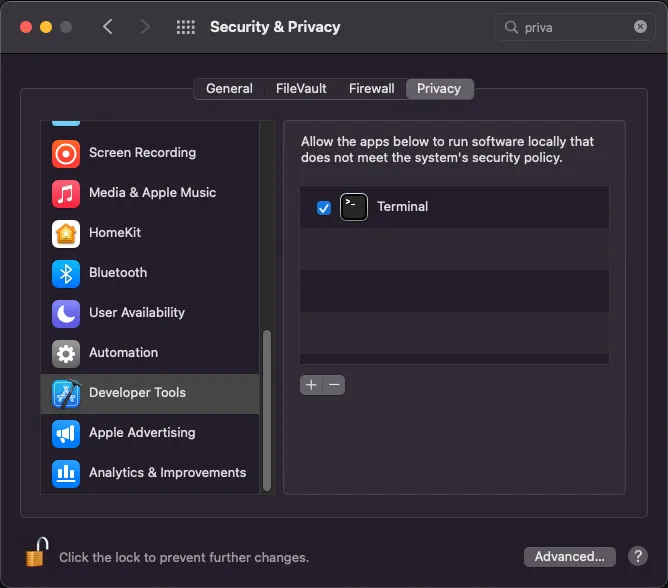Go forward with the right arrow
The height and width of the screenshot is (588, 668).
coord(145,27)
